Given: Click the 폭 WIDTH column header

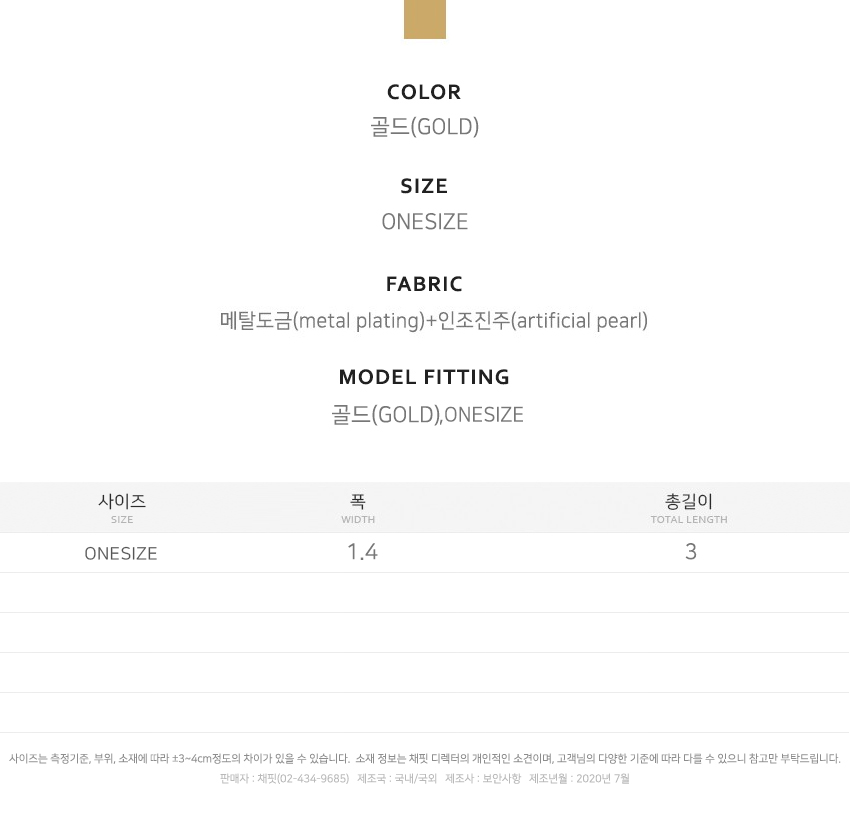Looking at the screenshot, I should pos(358,508).
